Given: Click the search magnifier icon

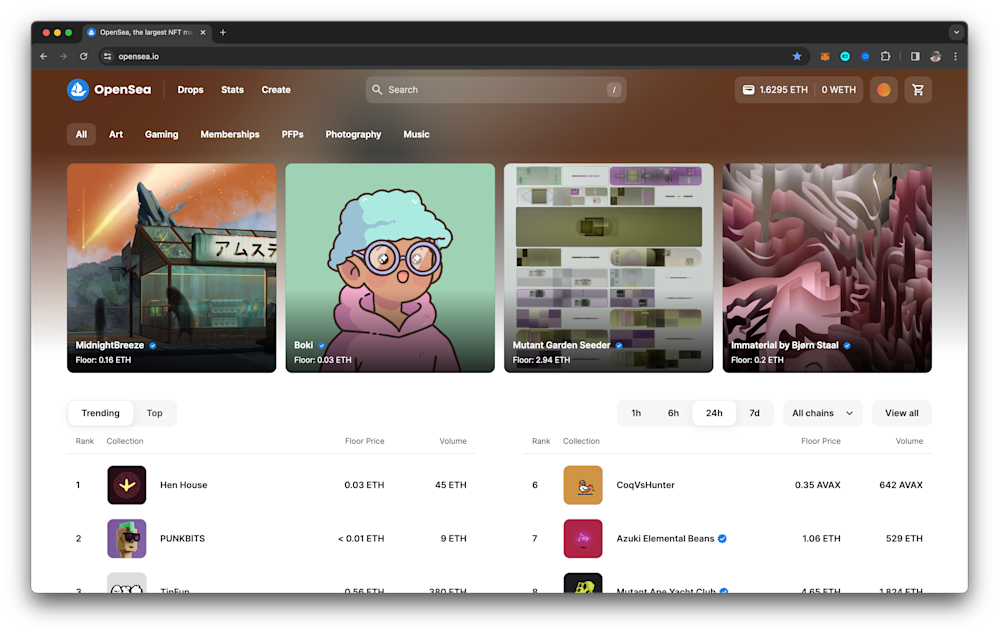Looking at the screenshot, I should tap(377, 90).
